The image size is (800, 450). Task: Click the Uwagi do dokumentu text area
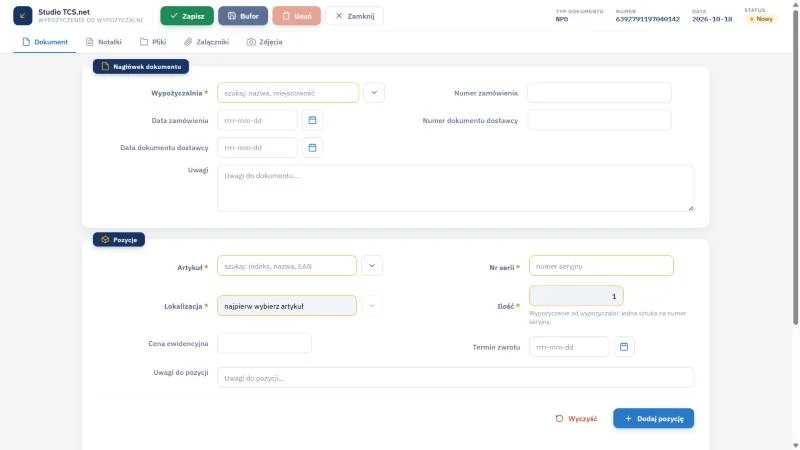(x=456, y=188)
